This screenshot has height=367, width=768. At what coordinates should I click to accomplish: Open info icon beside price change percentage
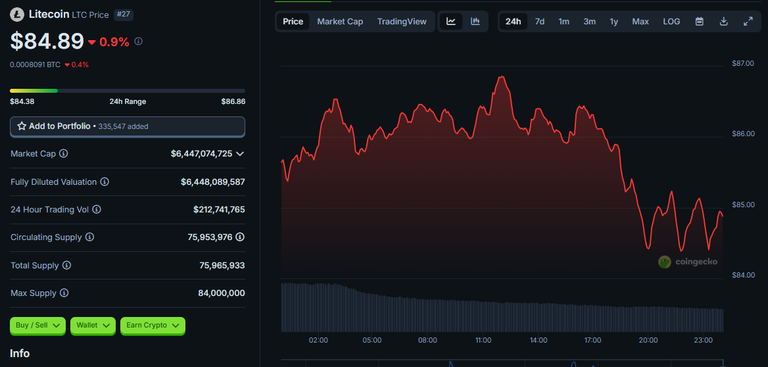pyautogui.click(x=139, y=42)
